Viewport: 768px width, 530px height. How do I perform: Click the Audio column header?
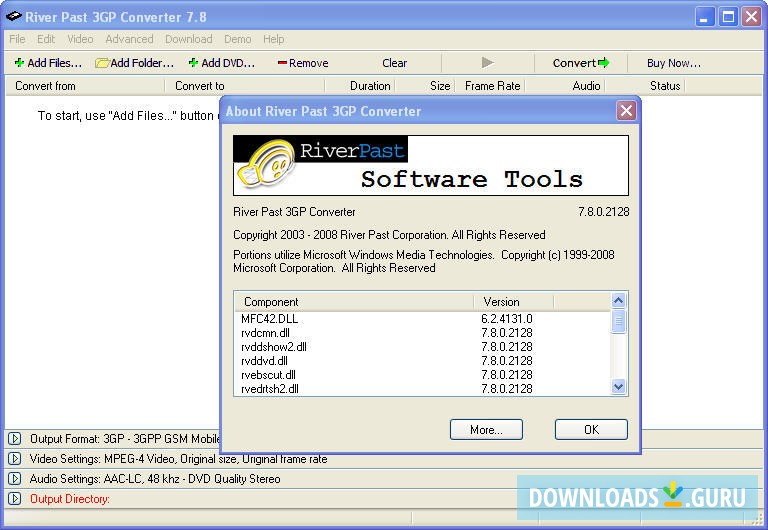tap(565, 86)
